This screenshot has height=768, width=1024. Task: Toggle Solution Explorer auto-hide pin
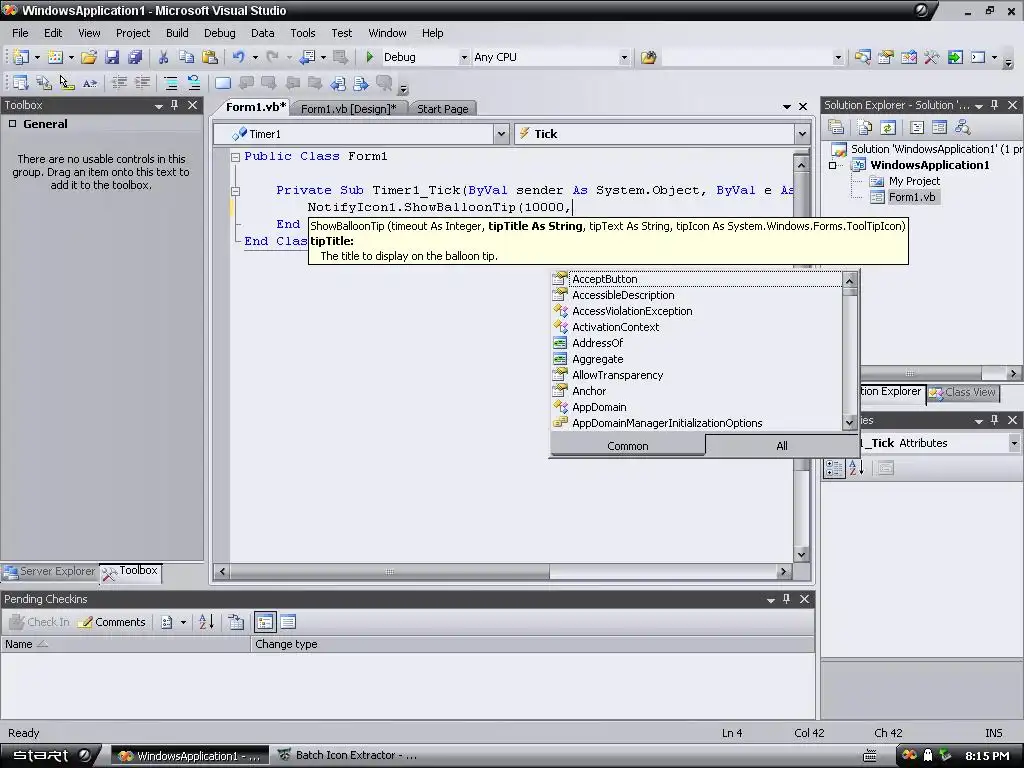(x=995, y=105)
